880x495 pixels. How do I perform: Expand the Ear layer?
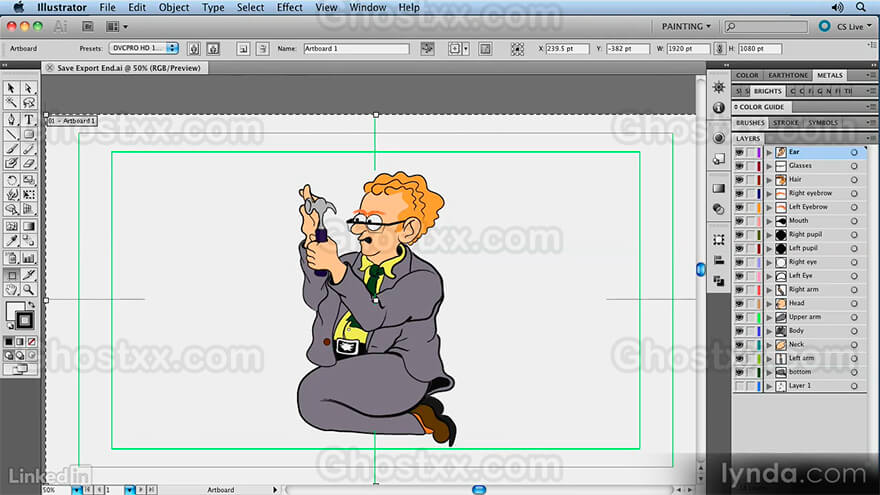coord(769,152)
